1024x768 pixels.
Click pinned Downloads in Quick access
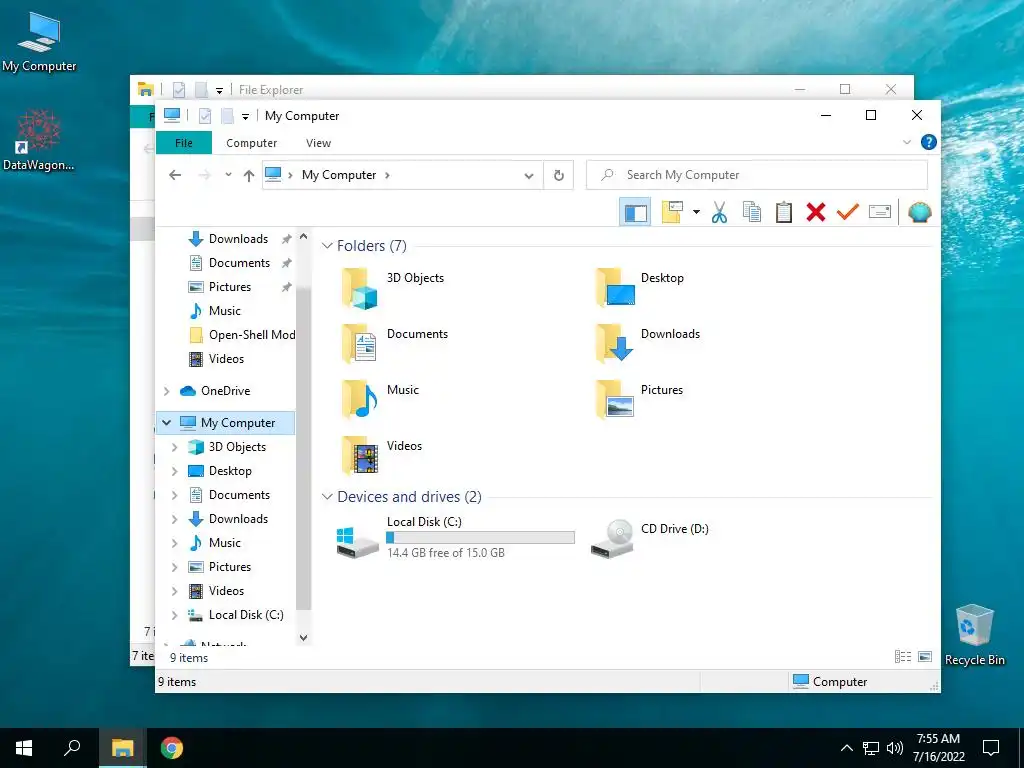238,239
